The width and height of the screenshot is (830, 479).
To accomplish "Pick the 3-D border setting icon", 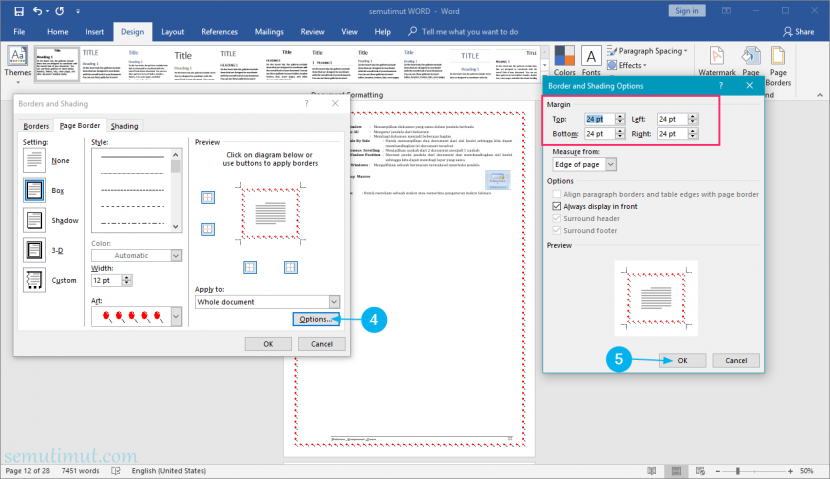I will [x=34, y=250].
